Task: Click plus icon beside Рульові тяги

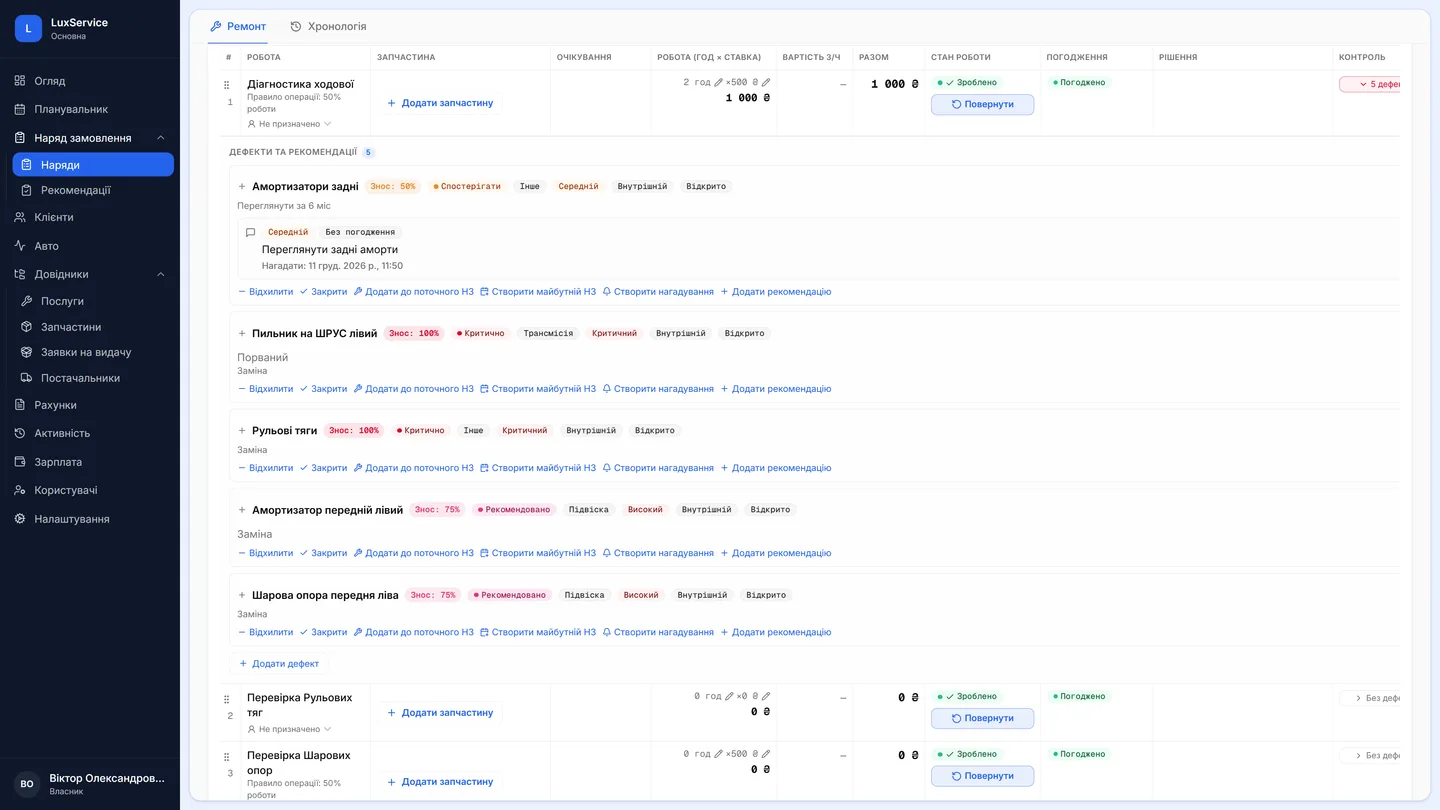Action: point(242,431)
